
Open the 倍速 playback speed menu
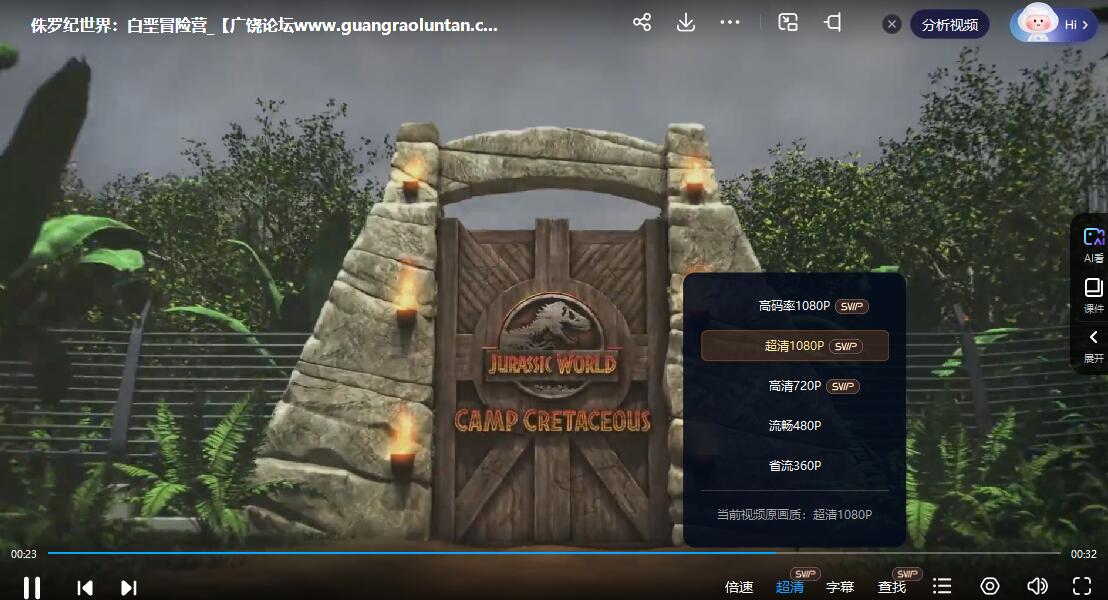[739, 587]
